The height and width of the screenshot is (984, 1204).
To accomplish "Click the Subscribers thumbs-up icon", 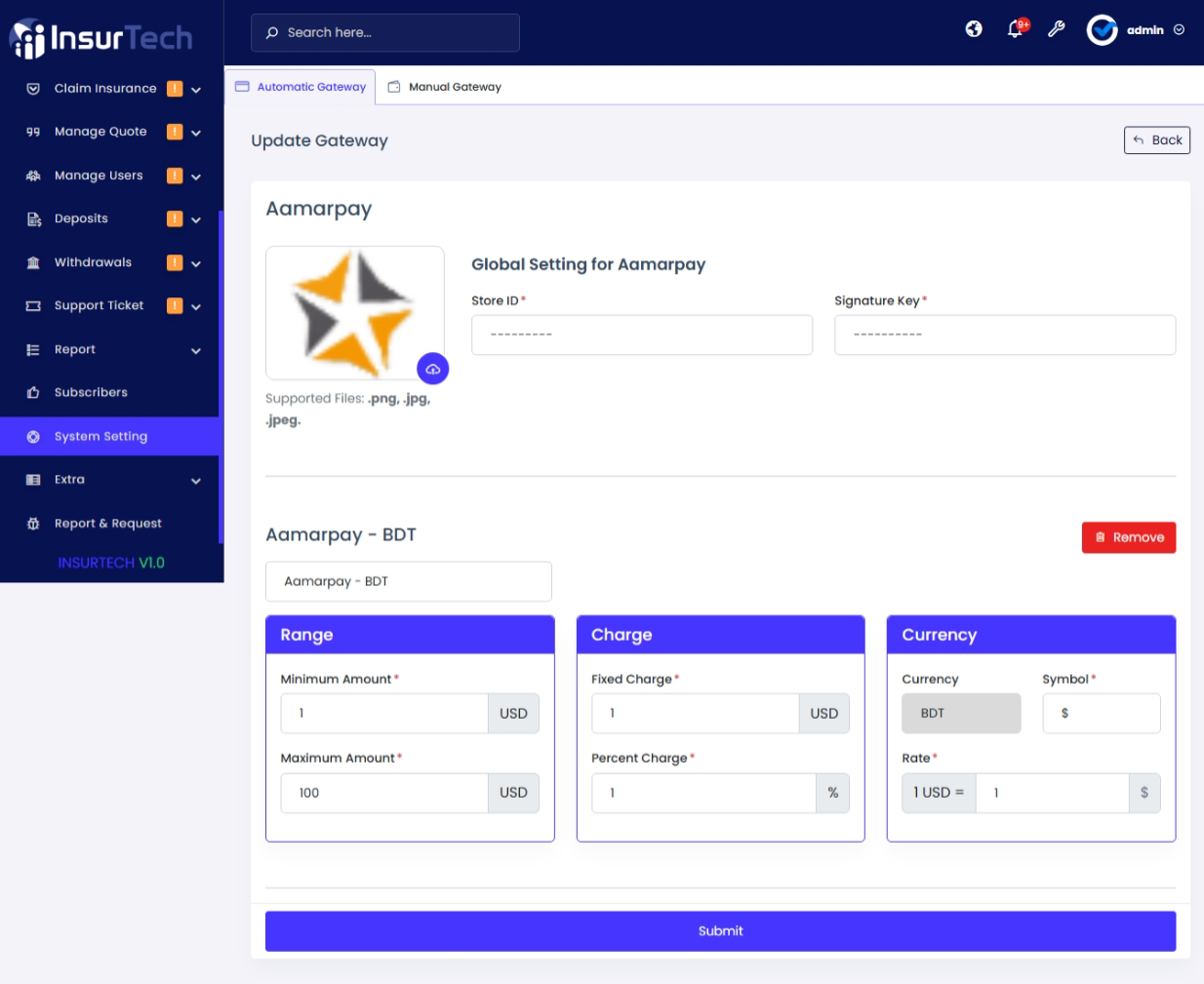I will click(x=33, y=393).
